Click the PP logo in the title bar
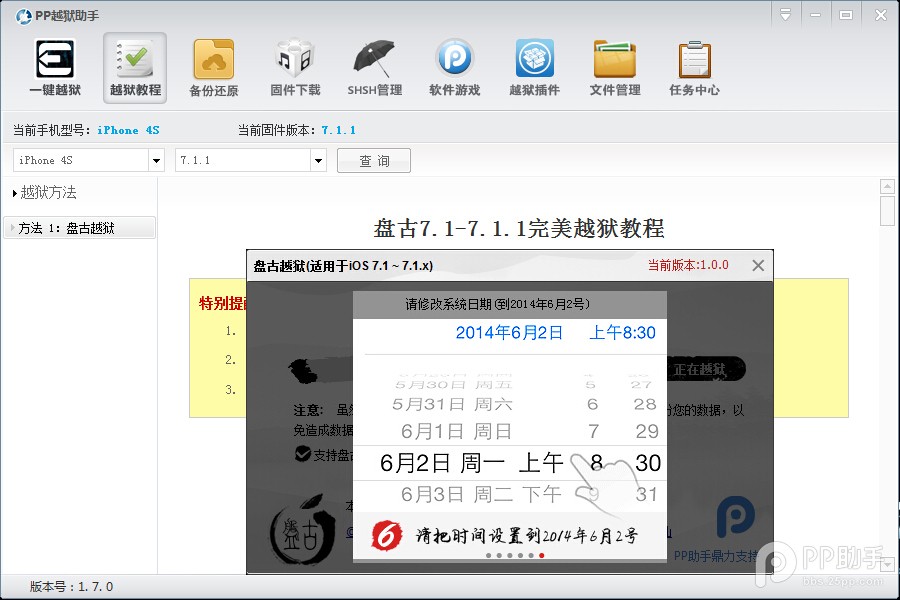 (x=22, y=15)
